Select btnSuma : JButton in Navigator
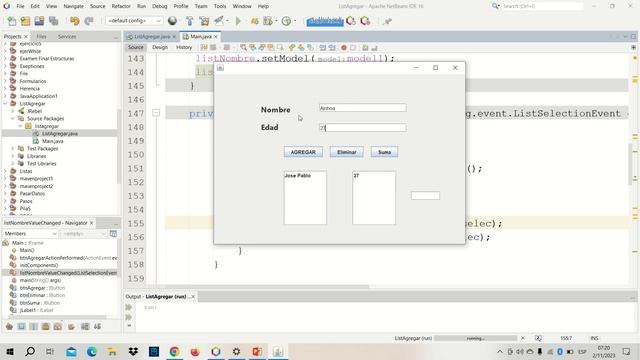The height and width of the screenshot is (360, 640). click(40, 303)
